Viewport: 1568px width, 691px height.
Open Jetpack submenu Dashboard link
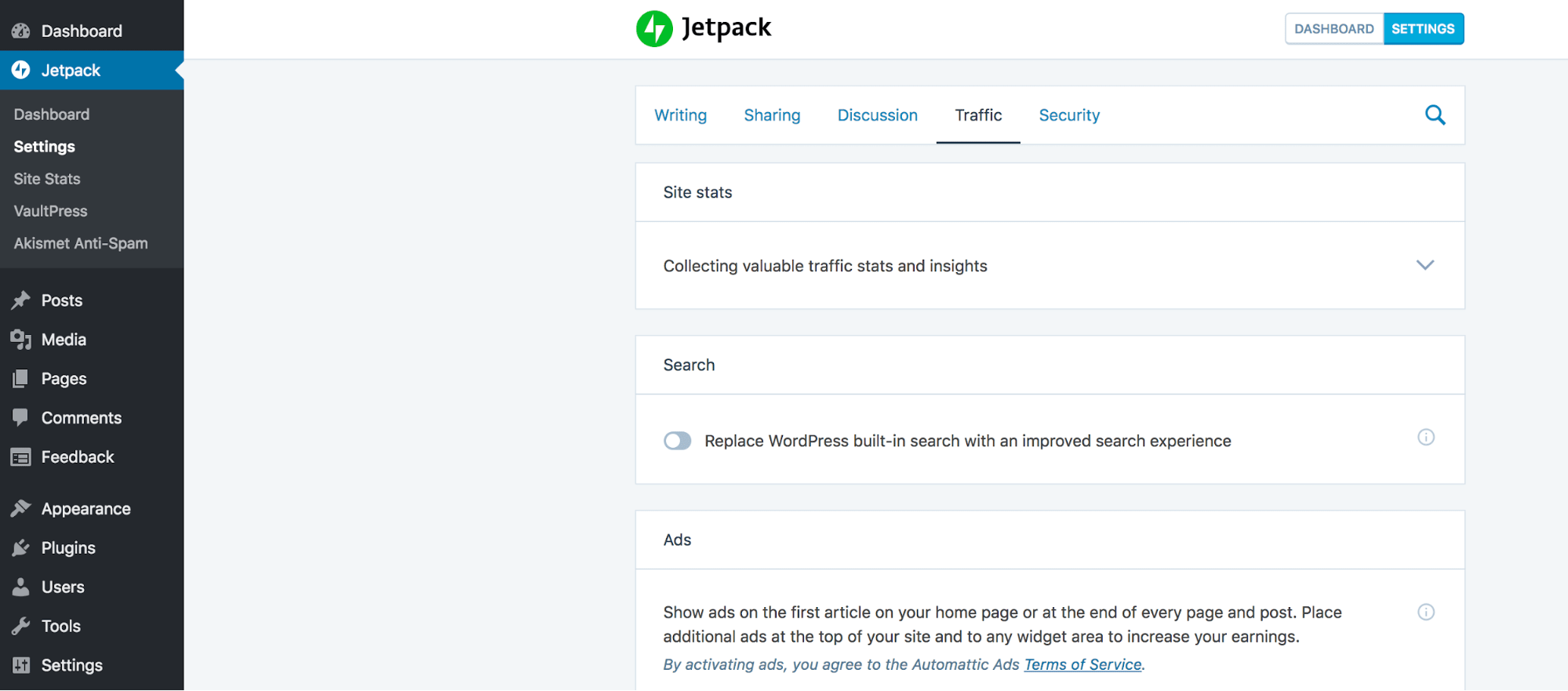(52, 115)
